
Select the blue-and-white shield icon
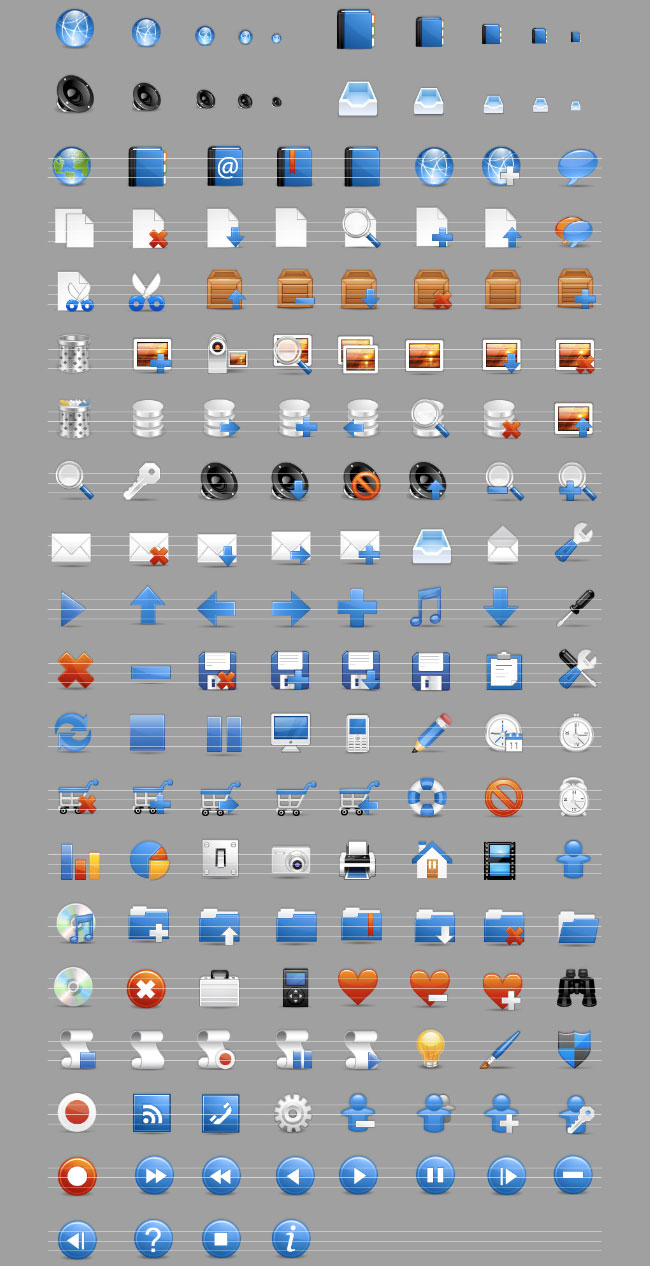point(574,1048)
